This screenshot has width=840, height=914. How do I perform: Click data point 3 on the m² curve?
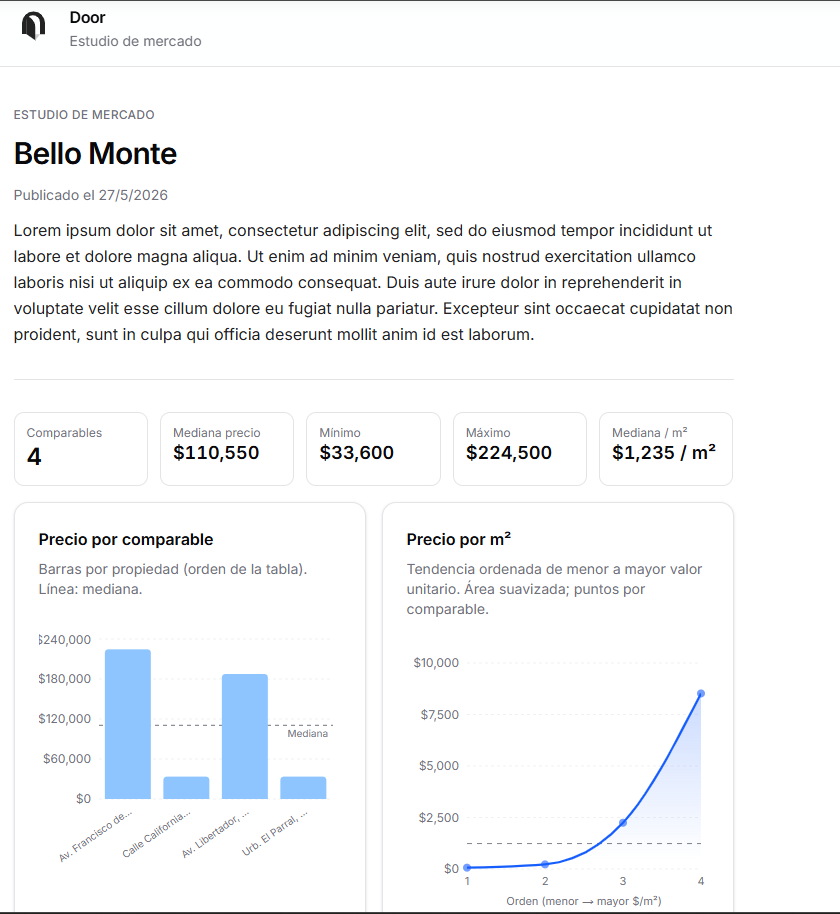(x=623, y=822)
